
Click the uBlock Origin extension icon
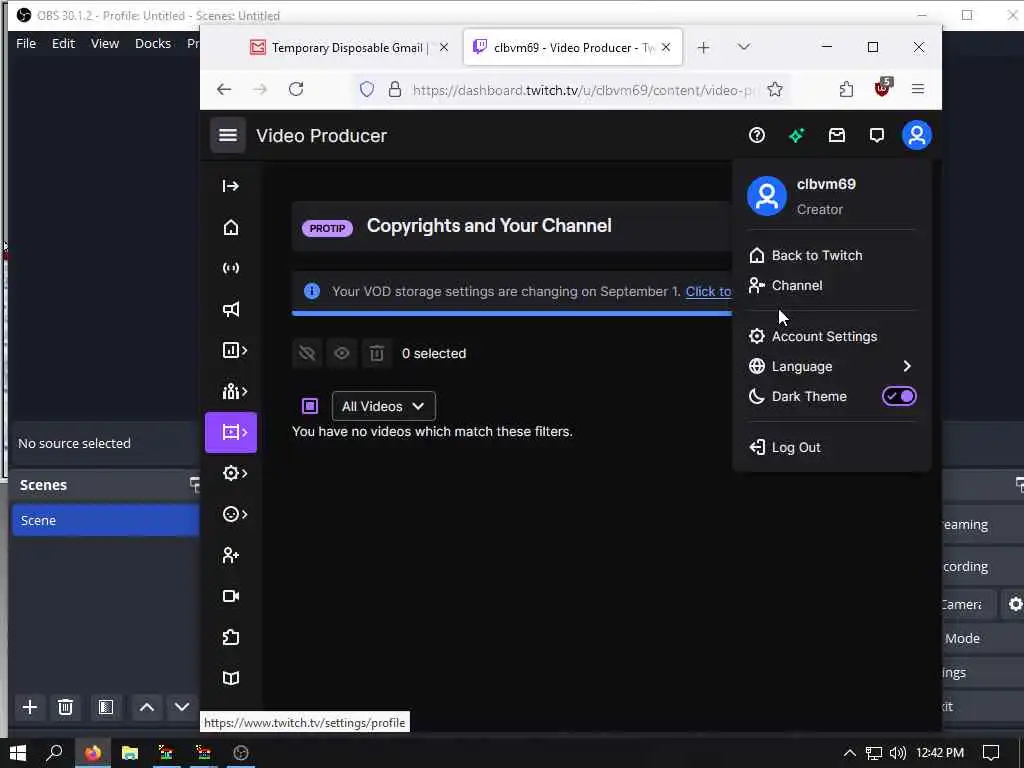(x=882, y=88)
